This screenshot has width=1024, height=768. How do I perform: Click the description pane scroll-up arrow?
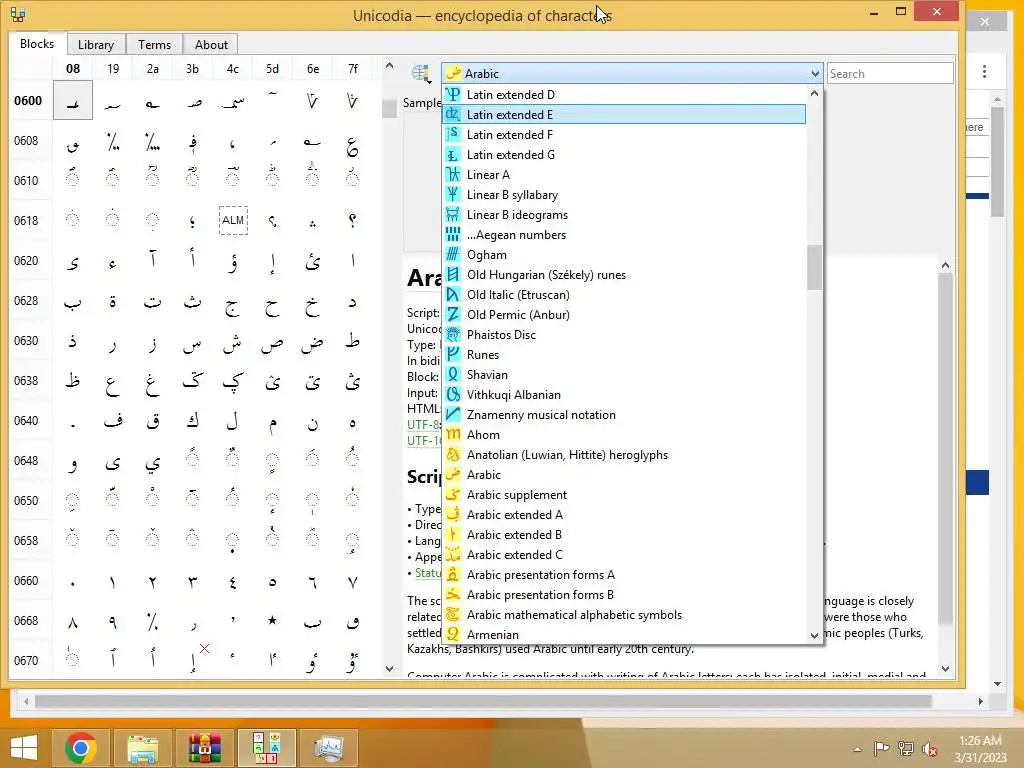click(945, 265)
